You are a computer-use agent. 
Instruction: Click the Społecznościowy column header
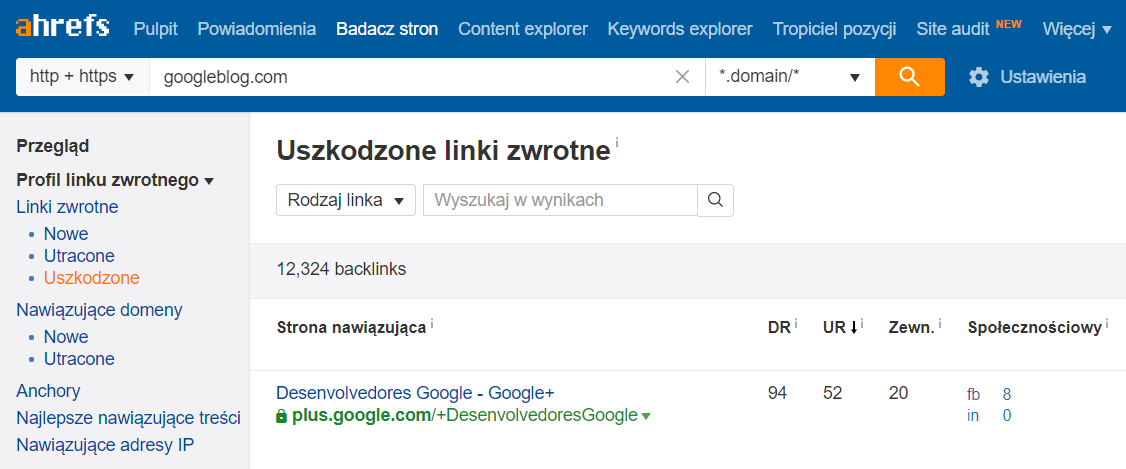pyautogui.click(x=1035, y=328)
